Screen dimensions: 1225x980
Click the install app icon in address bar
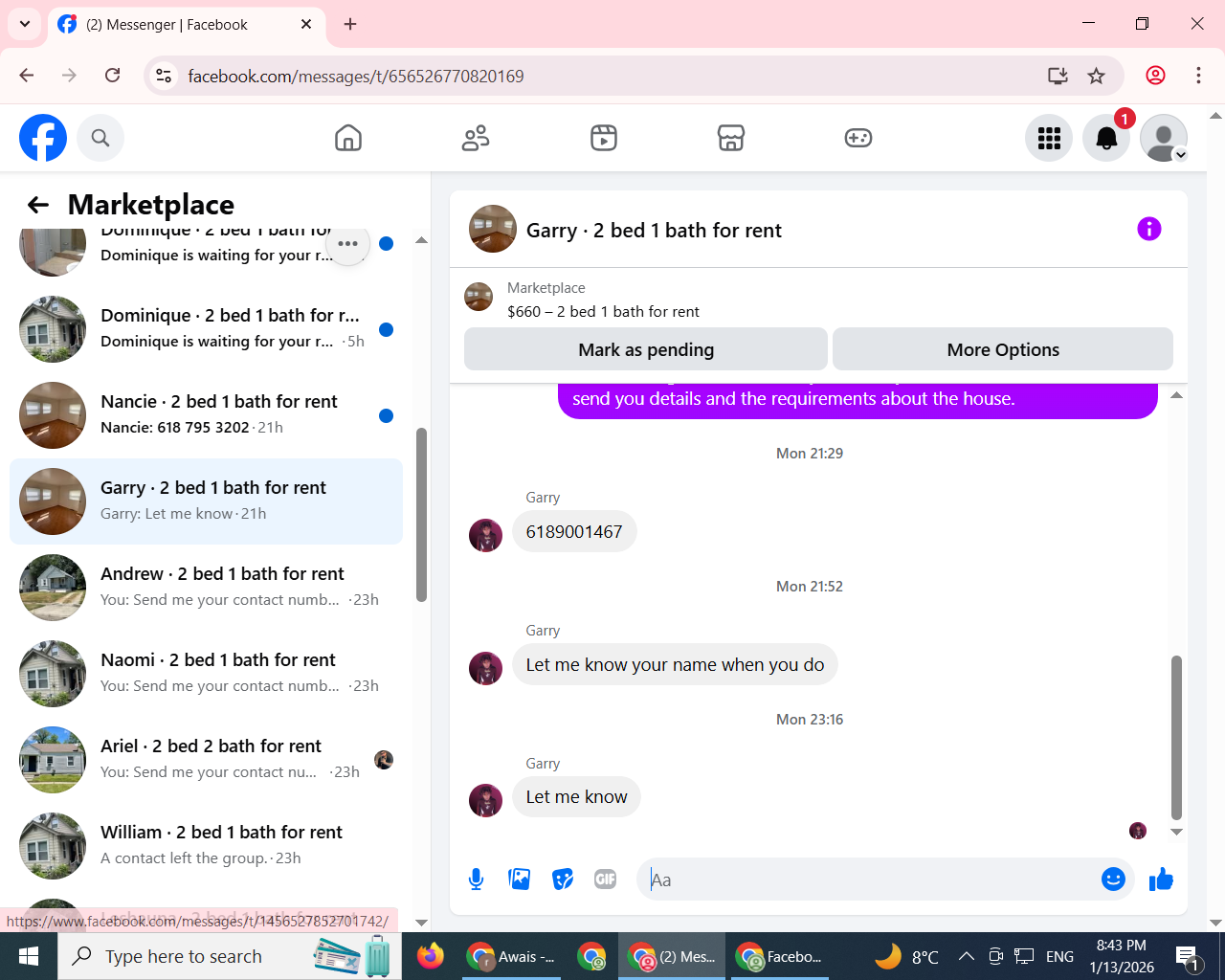tap(1058, 76)
